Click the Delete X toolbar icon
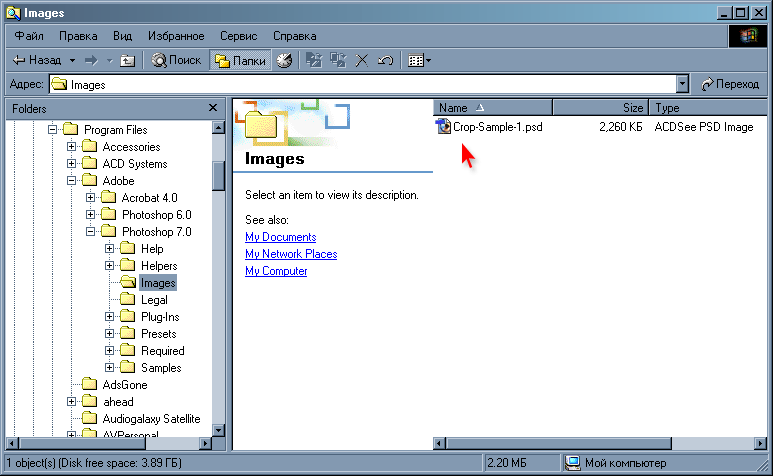The height and width of the screenshot is (476, 773). coord(362,61)
